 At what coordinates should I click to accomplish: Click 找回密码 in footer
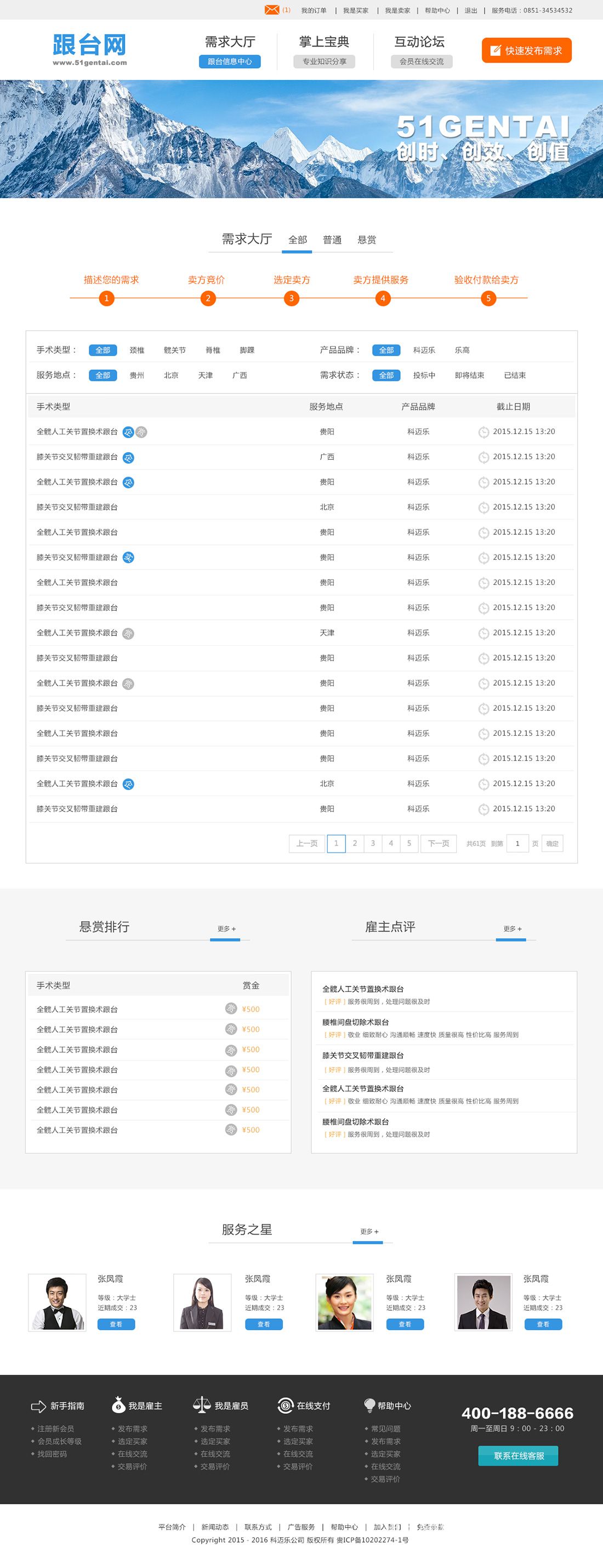pos(52,1453)
